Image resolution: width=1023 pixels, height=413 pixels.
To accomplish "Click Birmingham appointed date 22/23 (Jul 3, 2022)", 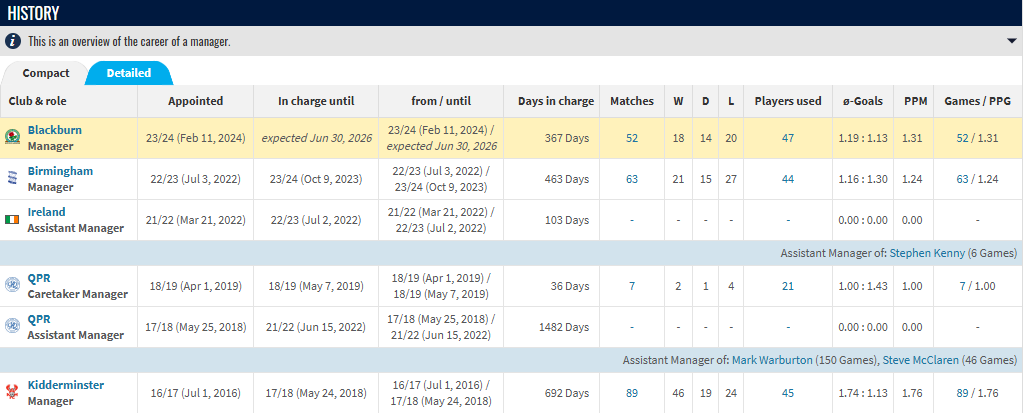I will click(195, 179).
